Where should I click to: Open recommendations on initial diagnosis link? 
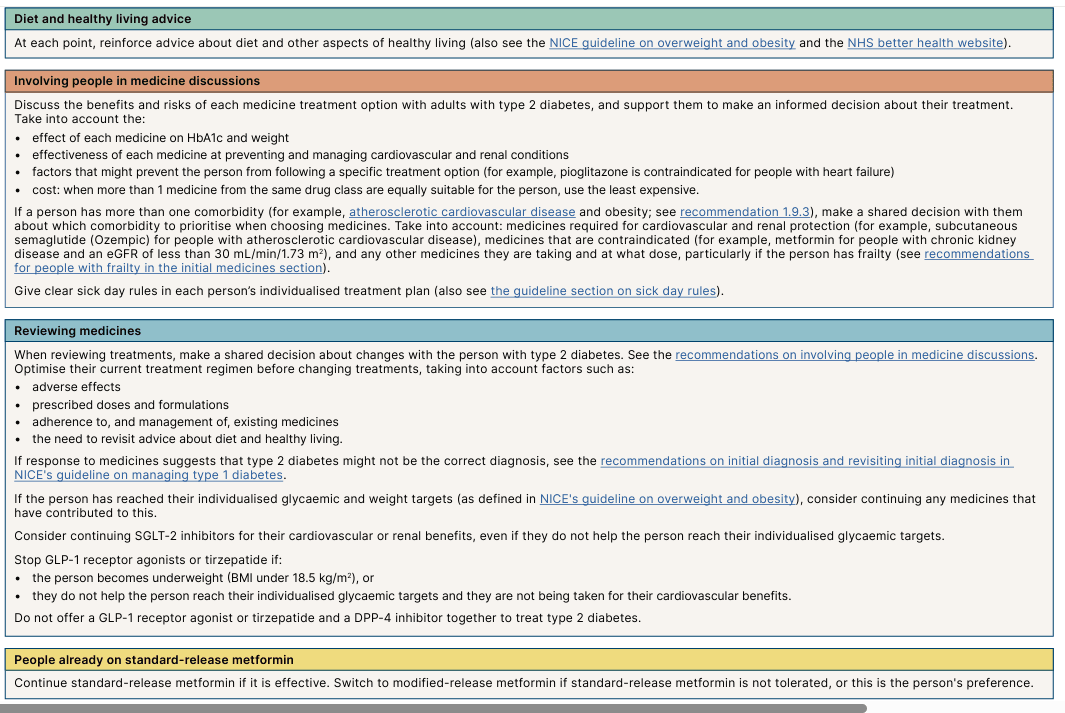805,461
